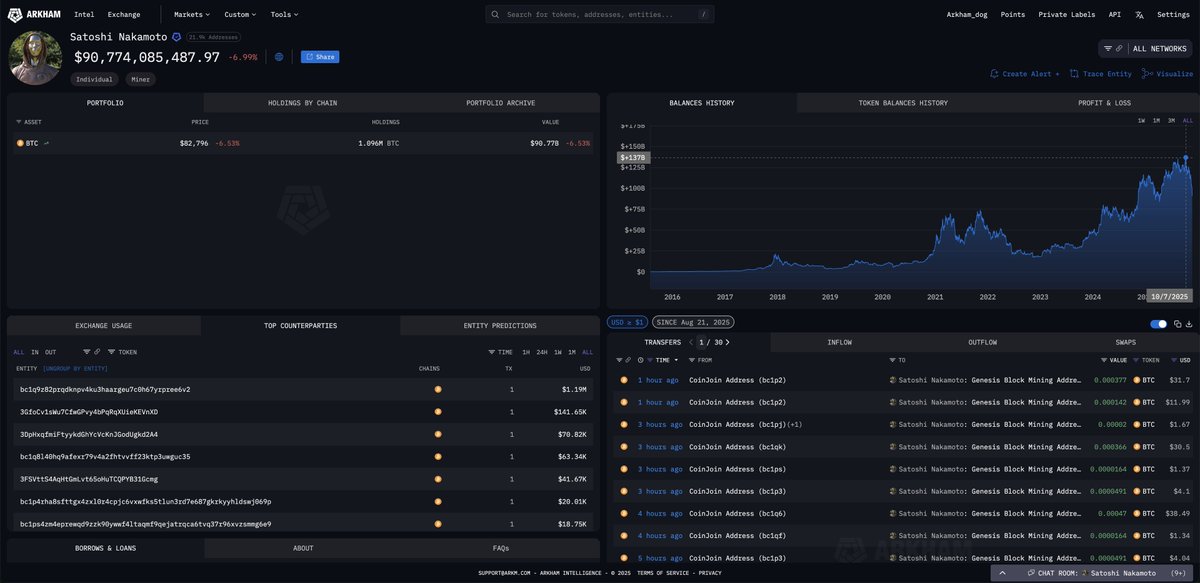Click the BTC token icon in the $11.99 row

tap(1137, 402)
